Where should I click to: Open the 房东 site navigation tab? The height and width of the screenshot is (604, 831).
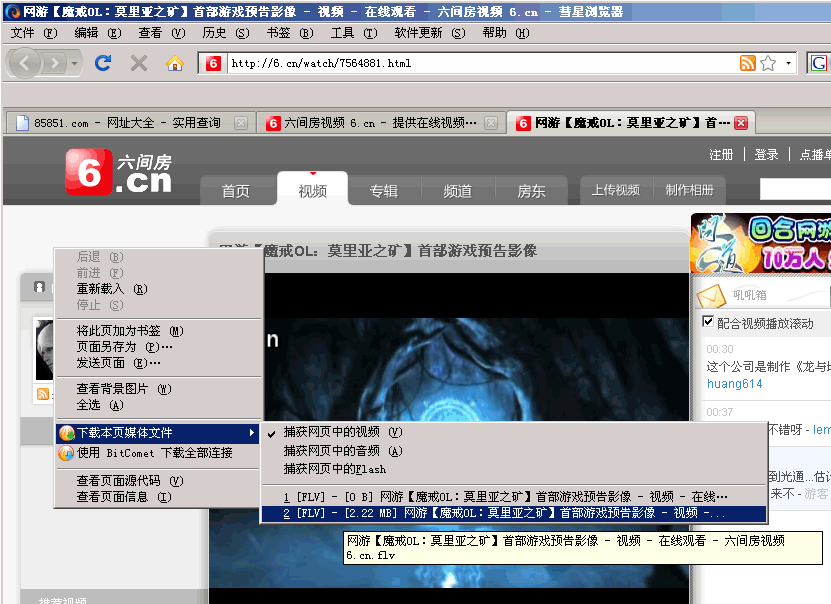tap(531, 191)
